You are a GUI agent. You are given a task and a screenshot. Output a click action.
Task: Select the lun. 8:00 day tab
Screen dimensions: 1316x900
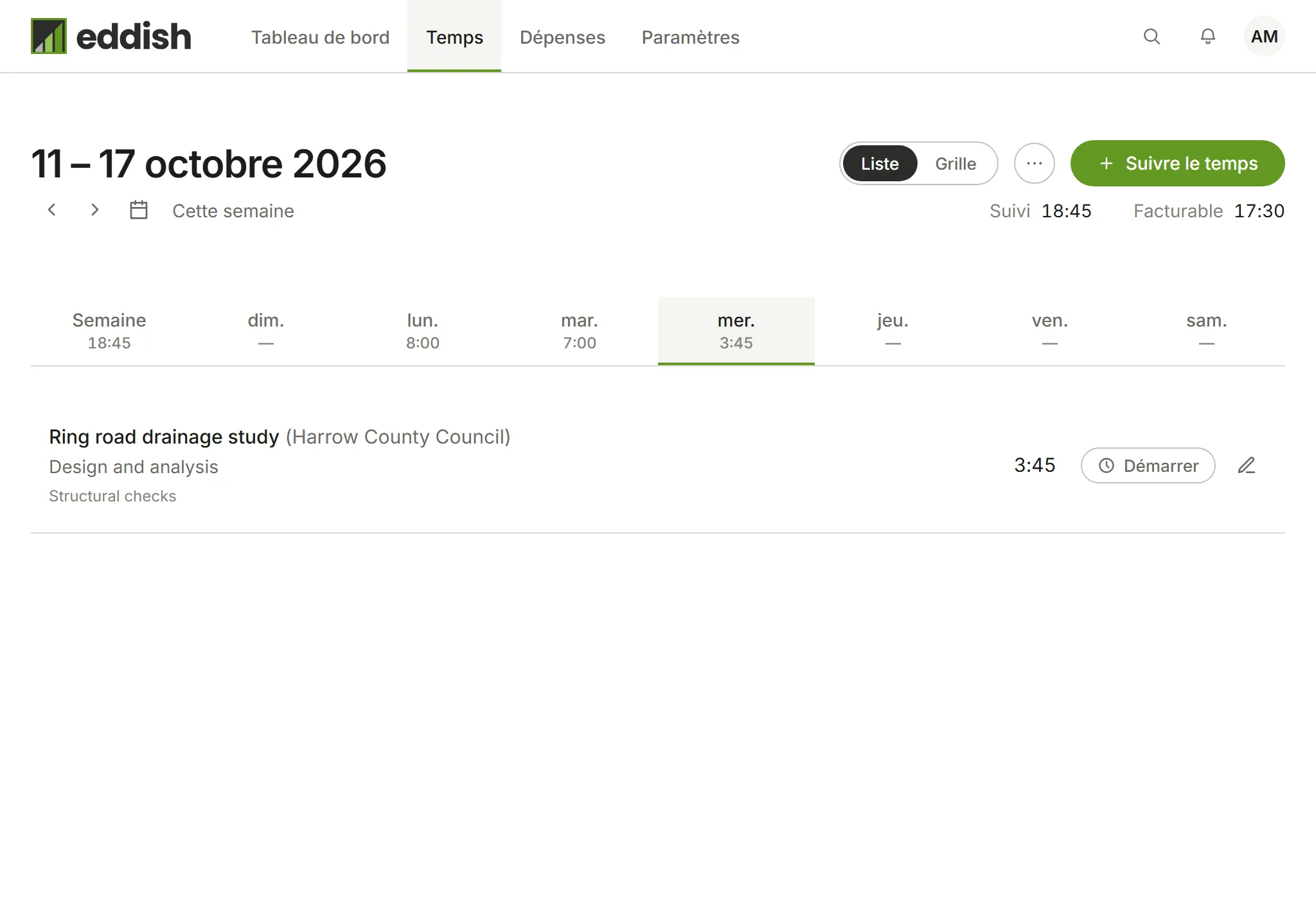click(x=423, y=330)
